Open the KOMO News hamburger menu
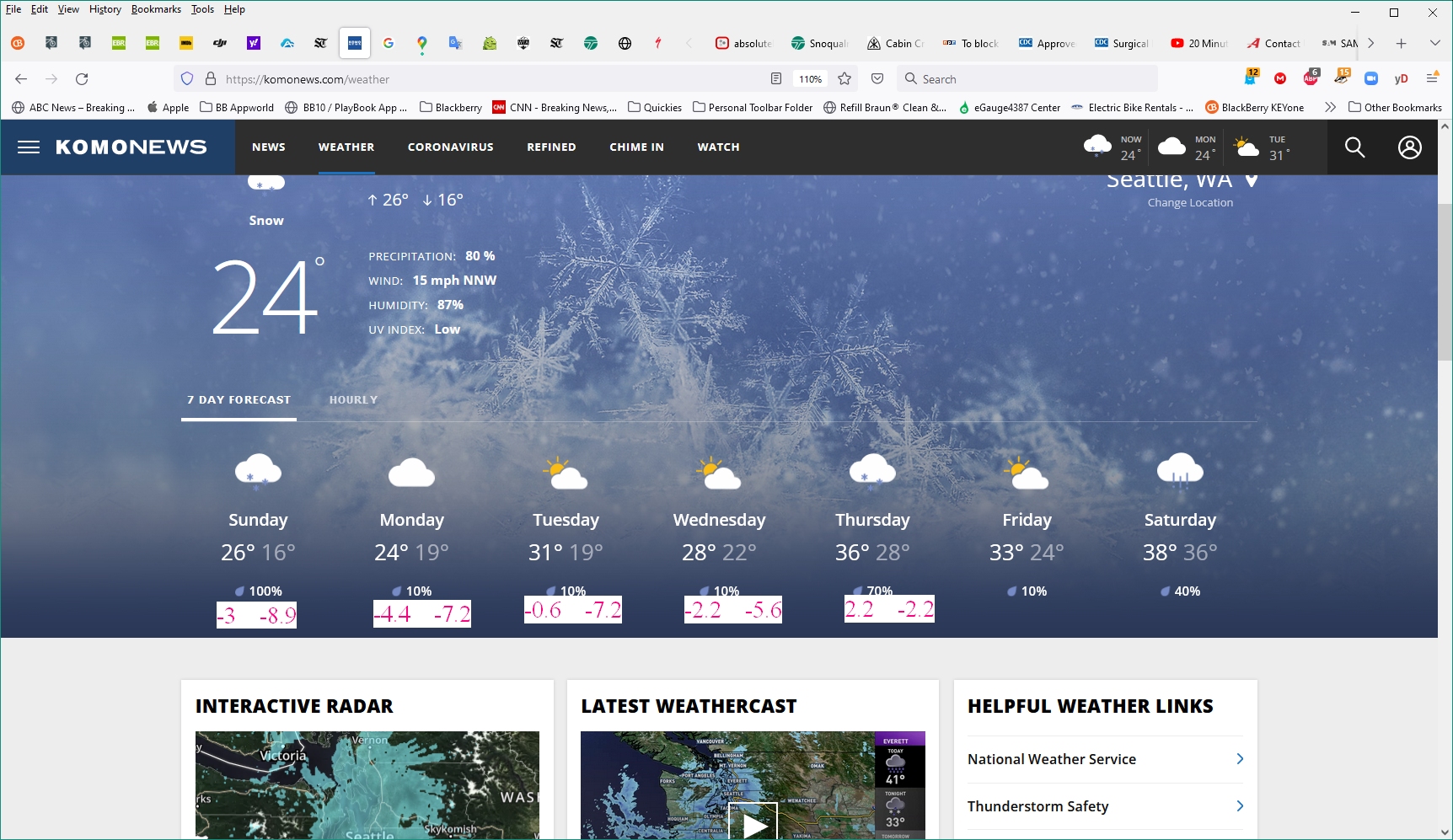The image size is (1453, 840). [29, 147]
